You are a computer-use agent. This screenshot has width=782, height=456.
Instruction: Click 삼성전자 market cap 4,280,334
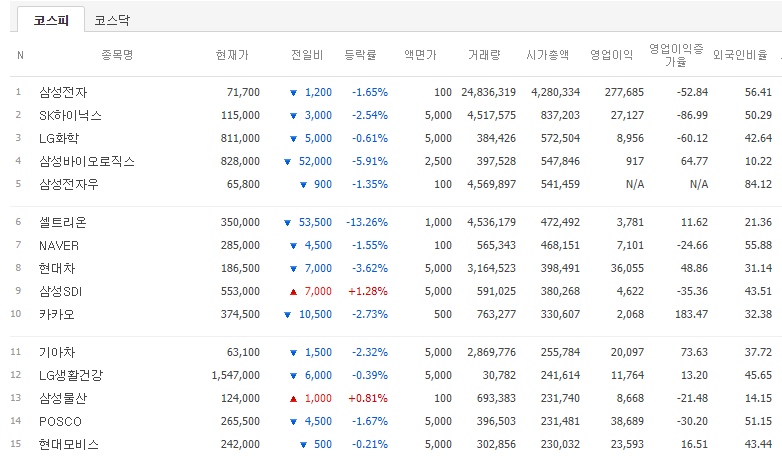[x=556, y=92]
